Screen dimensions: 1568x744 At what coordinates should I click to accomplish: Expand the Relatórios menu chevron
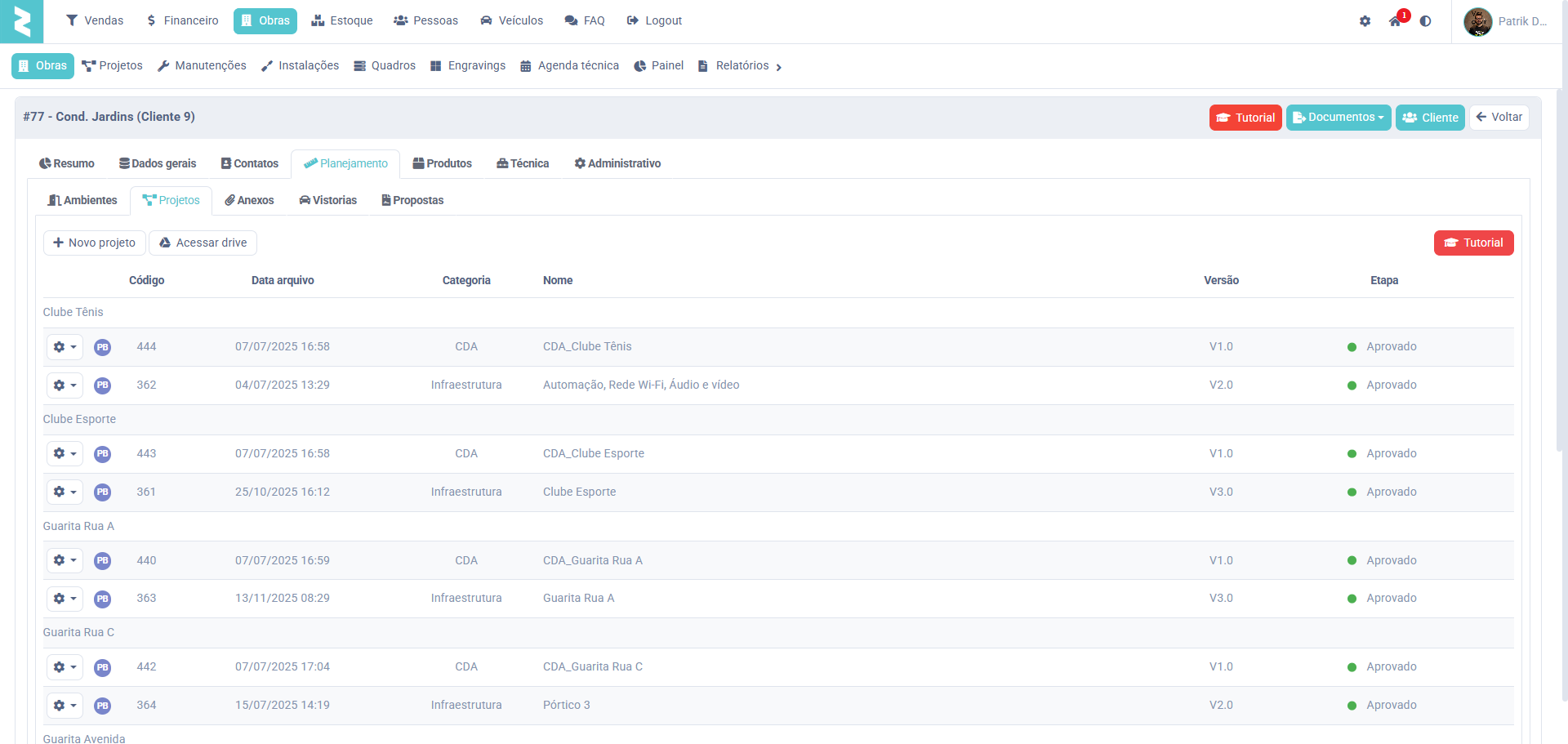[x=778, y=67]
